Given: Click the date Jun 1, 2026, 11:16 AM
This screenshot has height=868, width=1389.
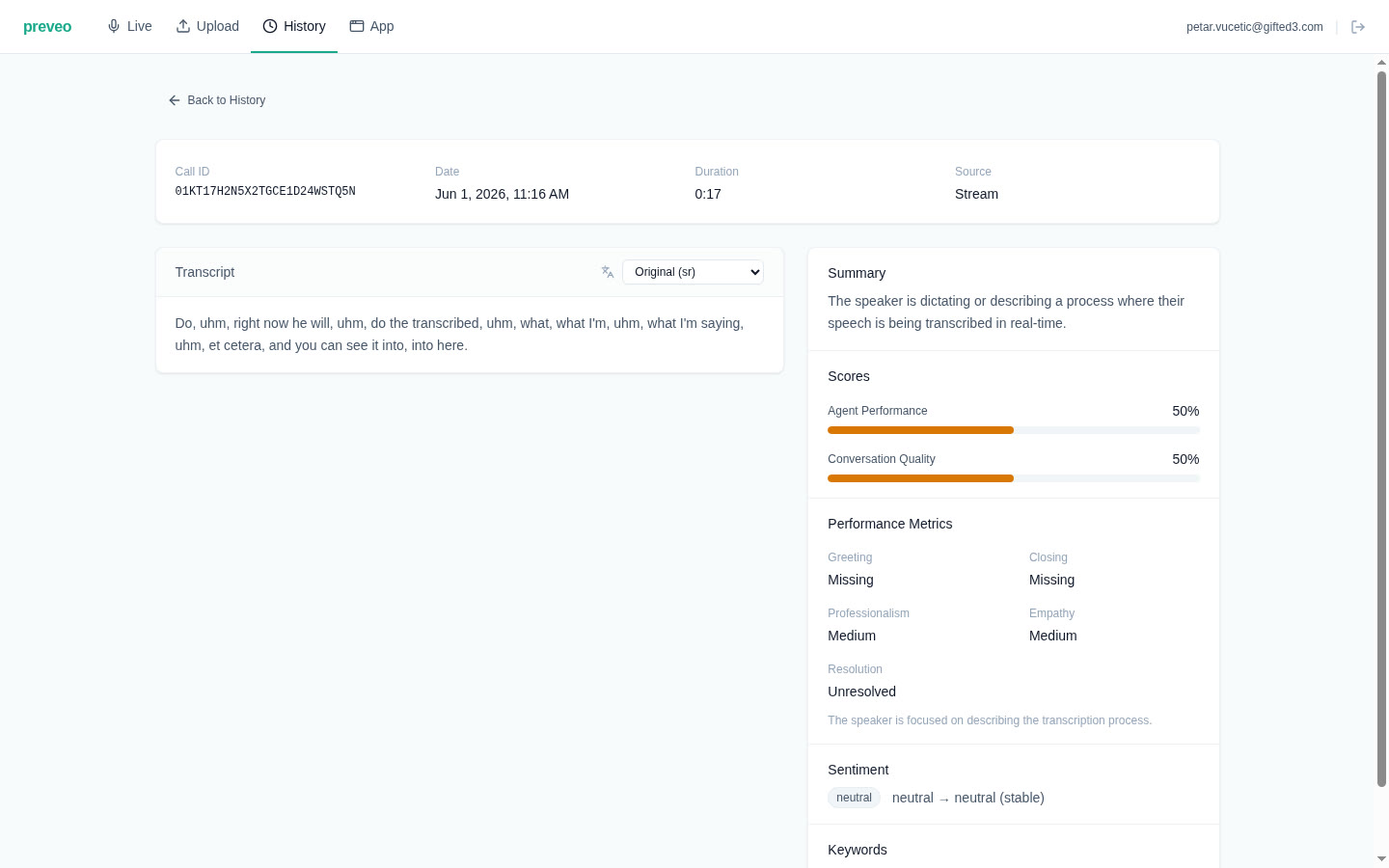Looking at the screenshot, I should pyautogui.click(x=502, y=194).
